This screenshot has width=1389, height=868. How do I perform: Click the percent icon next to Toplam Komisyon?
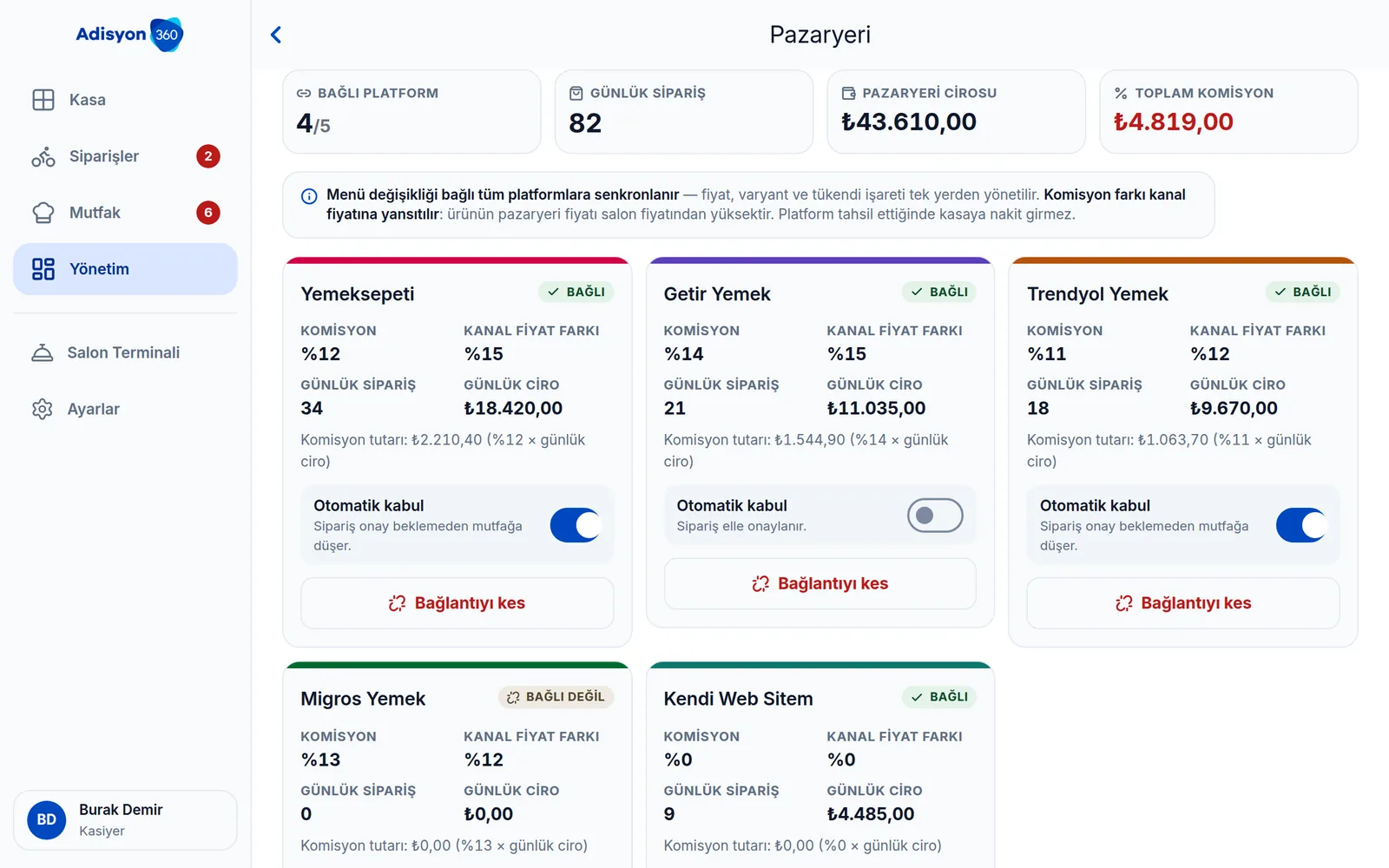point(1121,93)
